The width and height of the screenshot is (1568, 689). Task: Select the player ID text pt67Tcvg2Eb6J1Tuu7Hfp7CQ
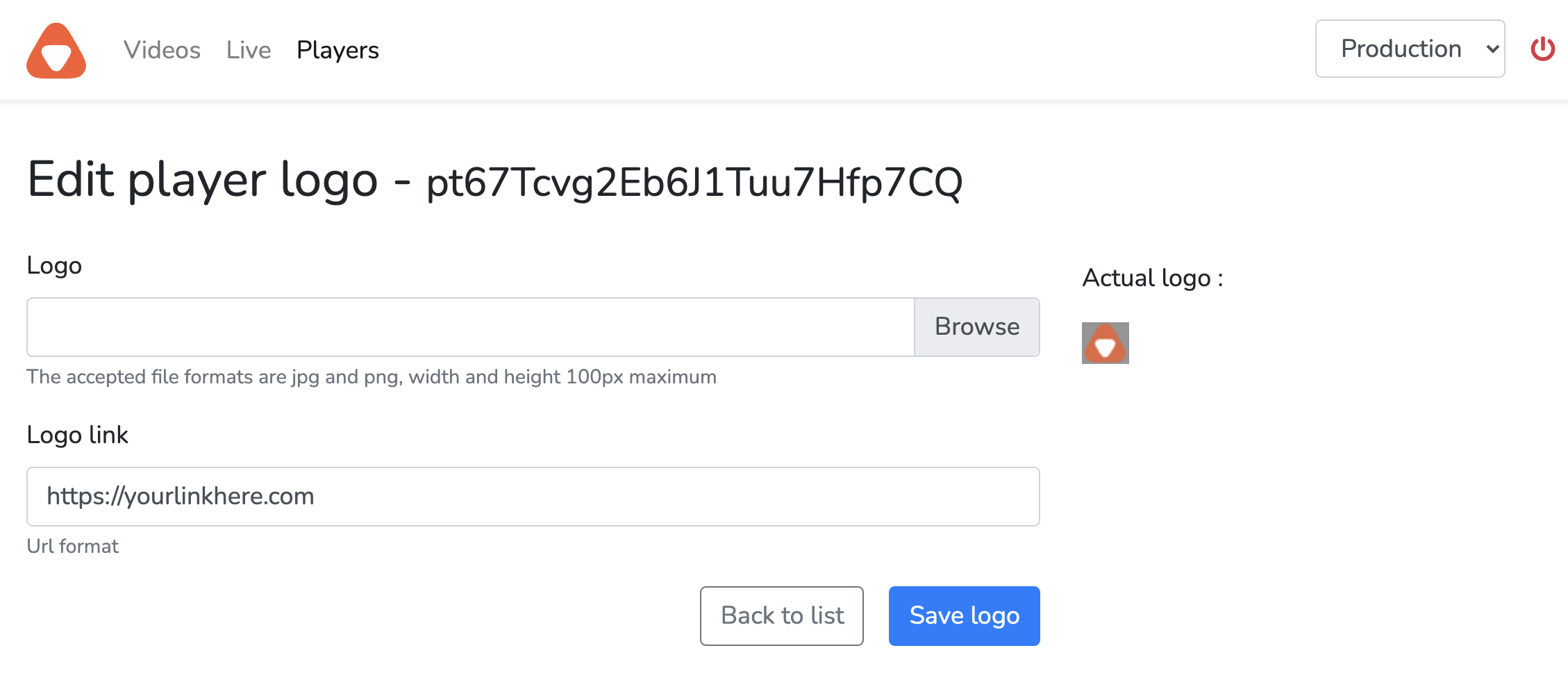(694, 183)
